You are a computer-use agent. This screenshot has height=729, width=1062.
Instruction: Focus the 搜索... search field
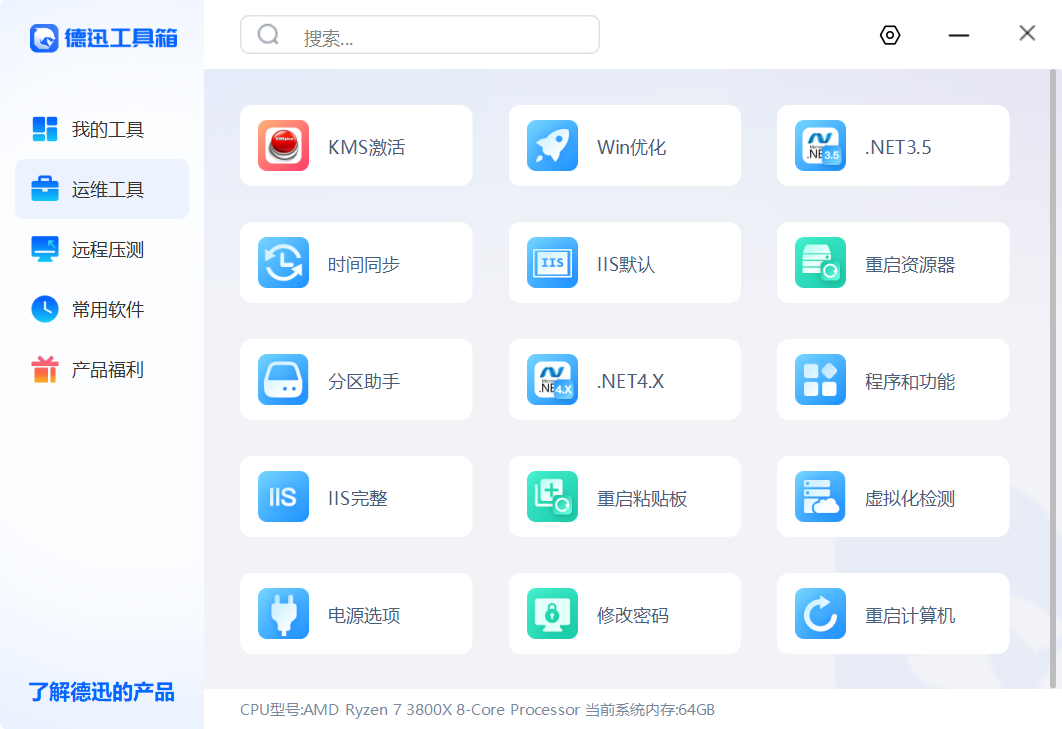tap(420, 35)
